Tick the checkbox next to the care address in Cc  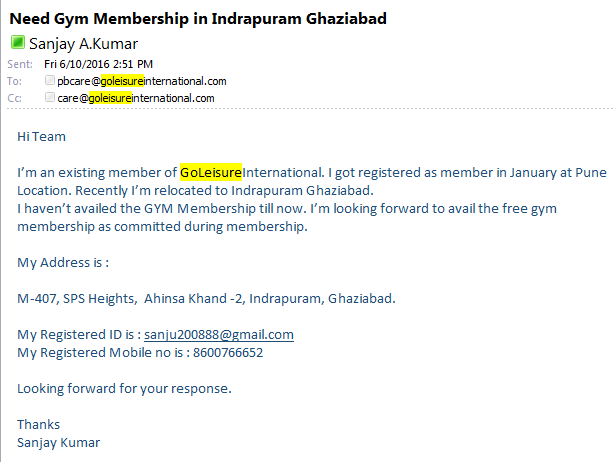pos(50,98)
